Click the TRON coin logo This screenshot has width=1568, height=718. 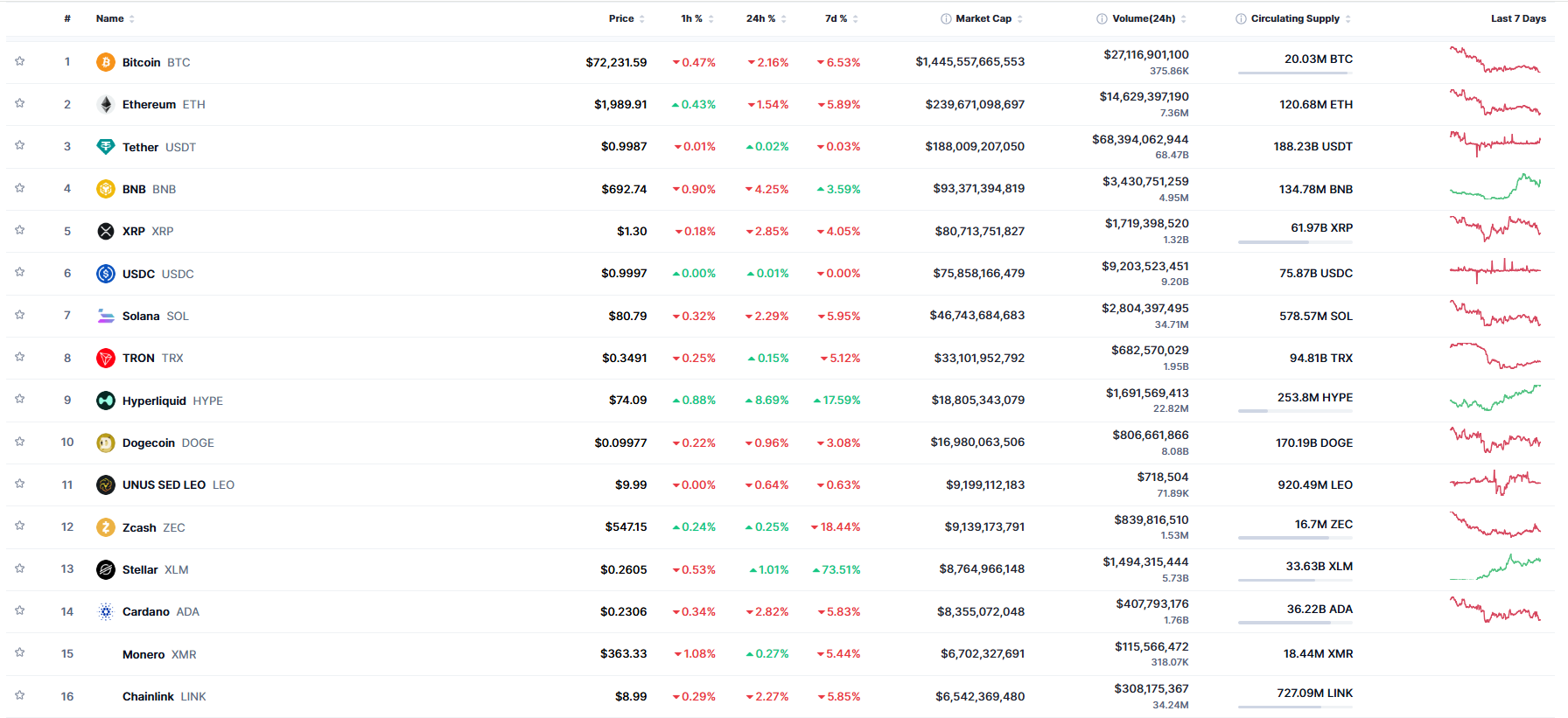(x=106, y=358)
